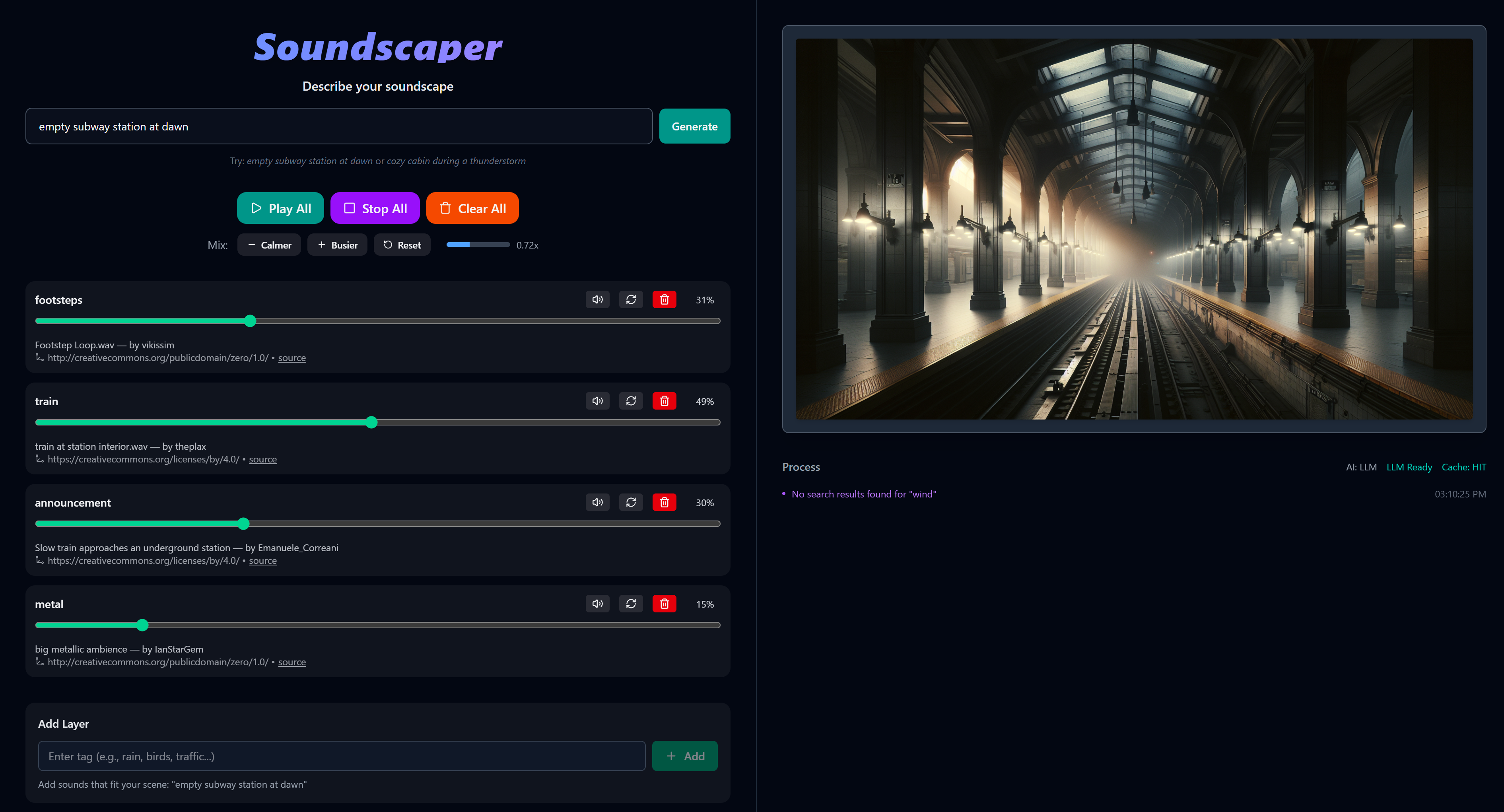Make the mix Calmer
Image resolution: width=1504 pixels, height=812 pixels.
[x=268, y=245]
